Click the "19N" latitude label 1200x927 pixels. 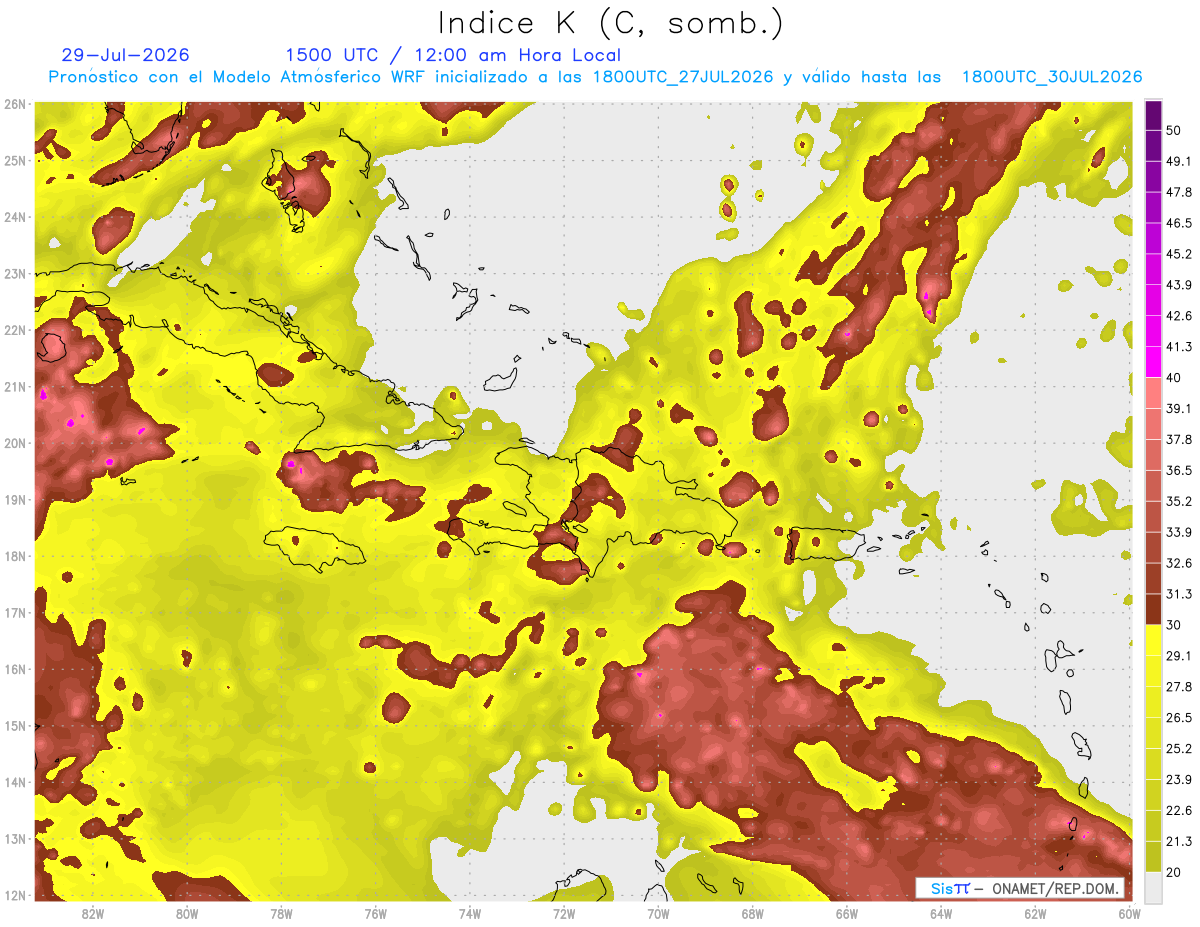coord(15,499)
